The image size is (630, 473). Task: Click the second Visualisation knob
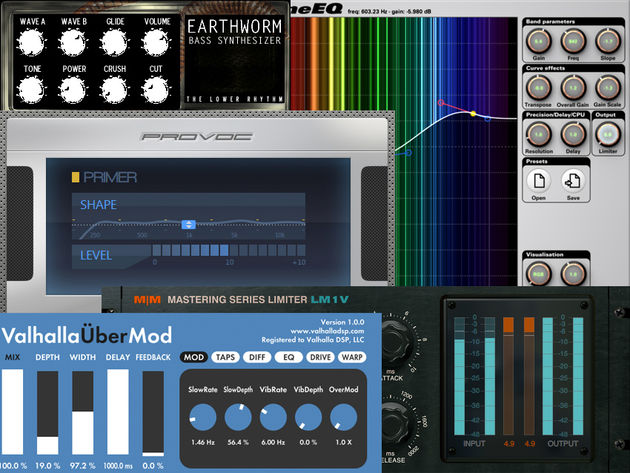573,274
